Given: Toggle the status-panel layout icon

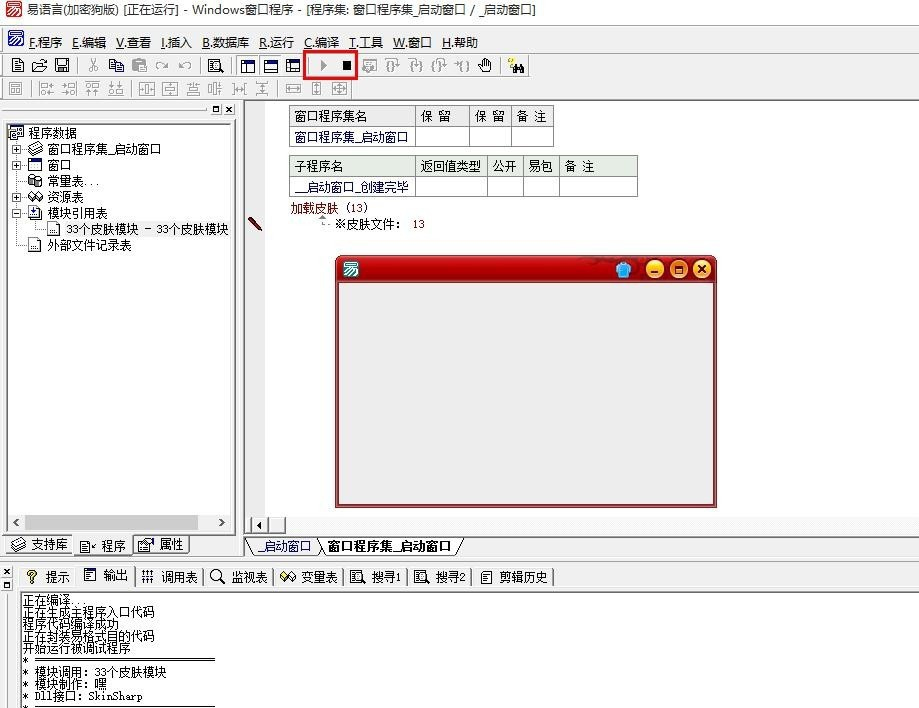Looking at the screenshot, I should (x=271, y=66).
